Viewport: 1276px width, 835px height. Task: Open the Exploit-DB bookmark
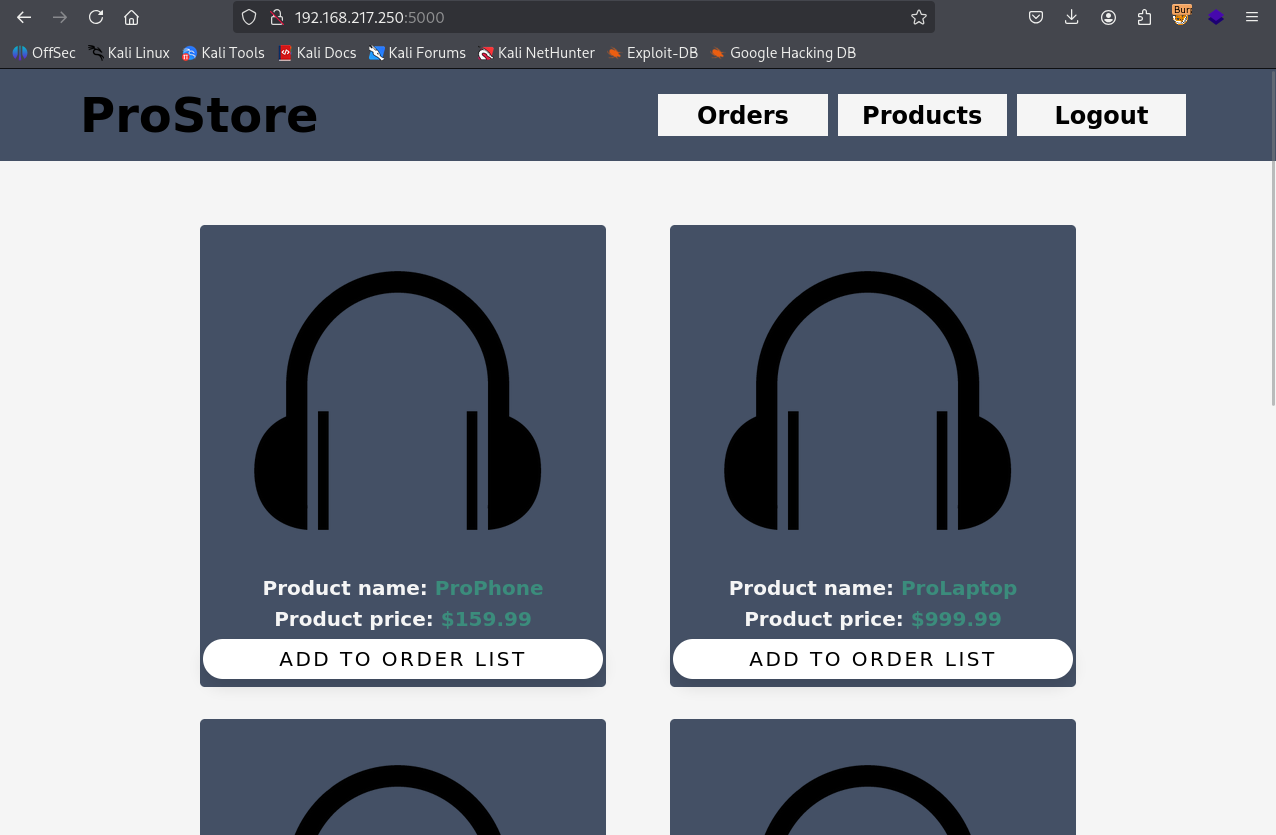(x=652, y=53)
